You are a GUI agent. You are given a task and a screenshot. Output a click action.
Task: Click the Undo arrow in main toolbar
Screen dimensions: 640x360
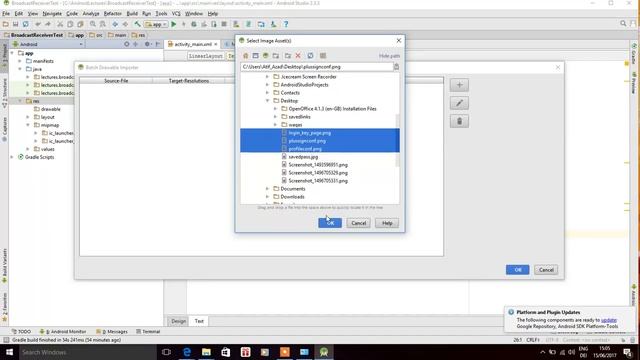tap(38, 24)
